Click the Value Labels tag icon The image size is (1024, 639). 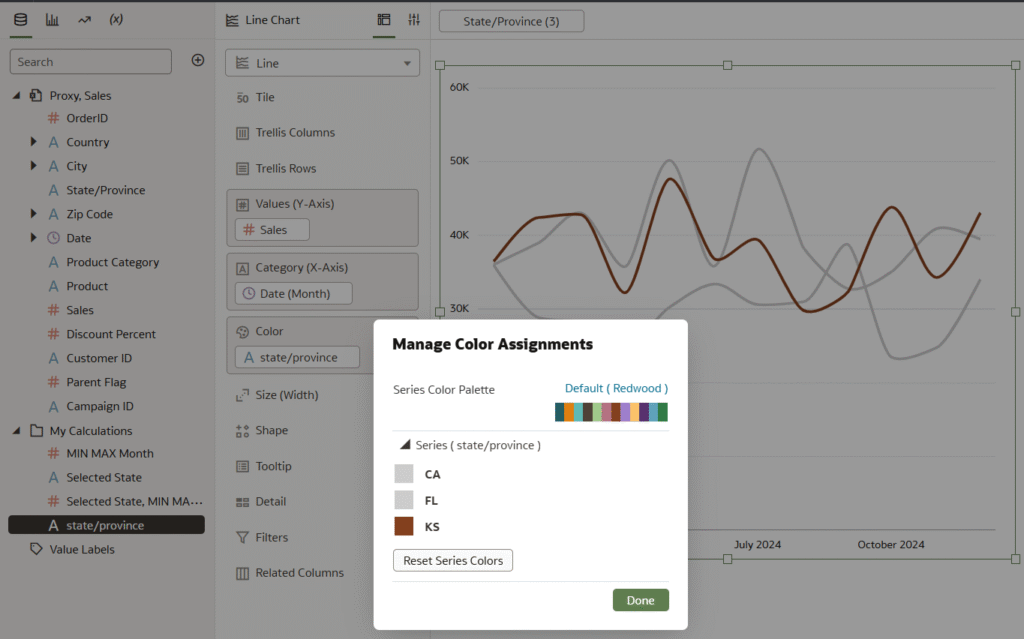(x=37, y=549)
